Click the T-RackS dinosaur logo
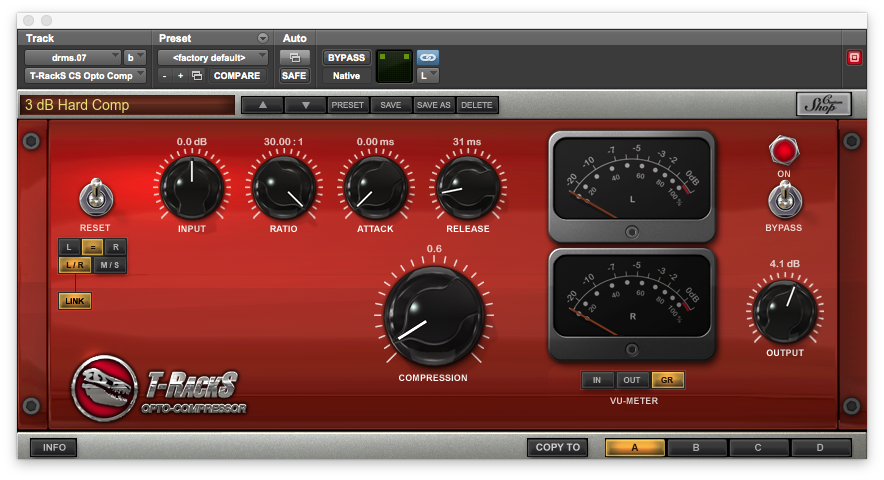This screenshot has width=884, height=480. tap(104, 387)
